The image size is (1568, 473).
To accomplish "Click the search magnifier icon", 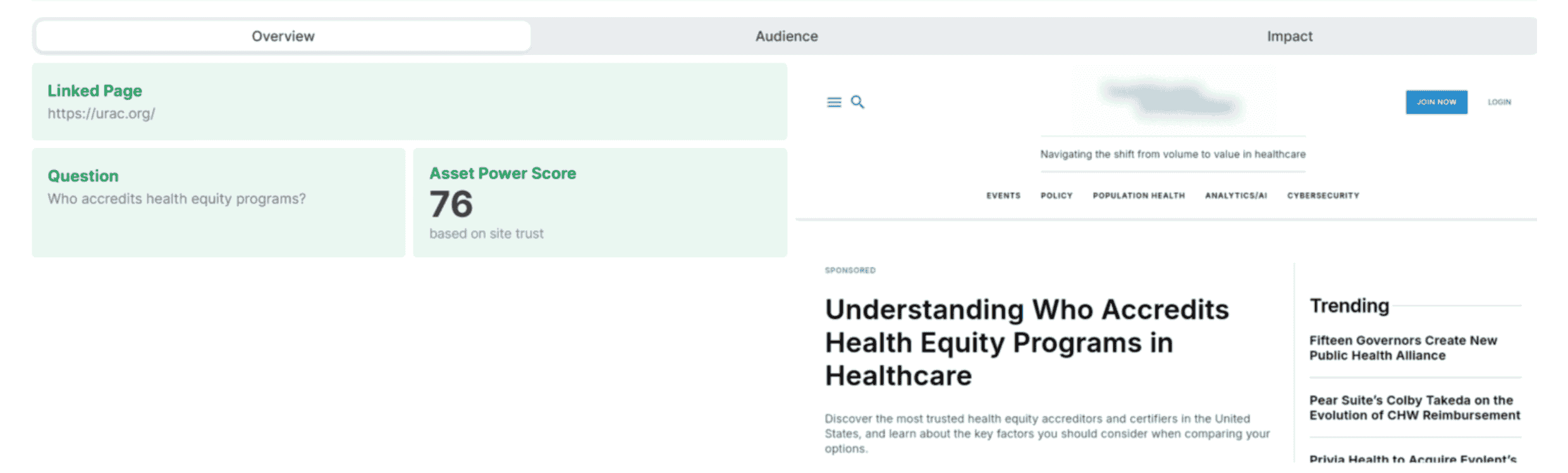I will [857, 102].
